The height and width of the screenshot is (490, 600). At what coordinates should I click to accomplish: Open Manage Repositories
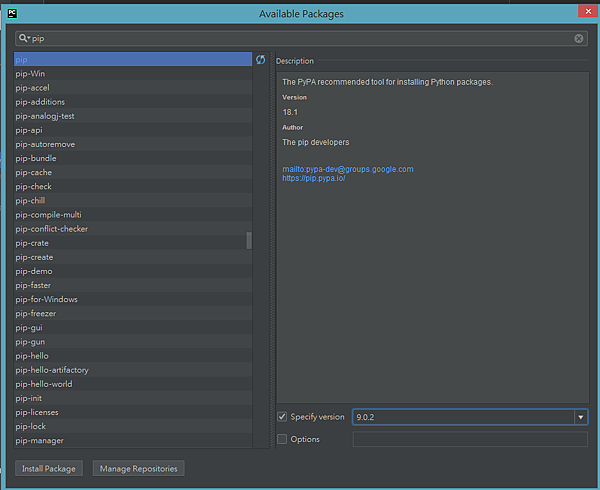pos(138,468)
